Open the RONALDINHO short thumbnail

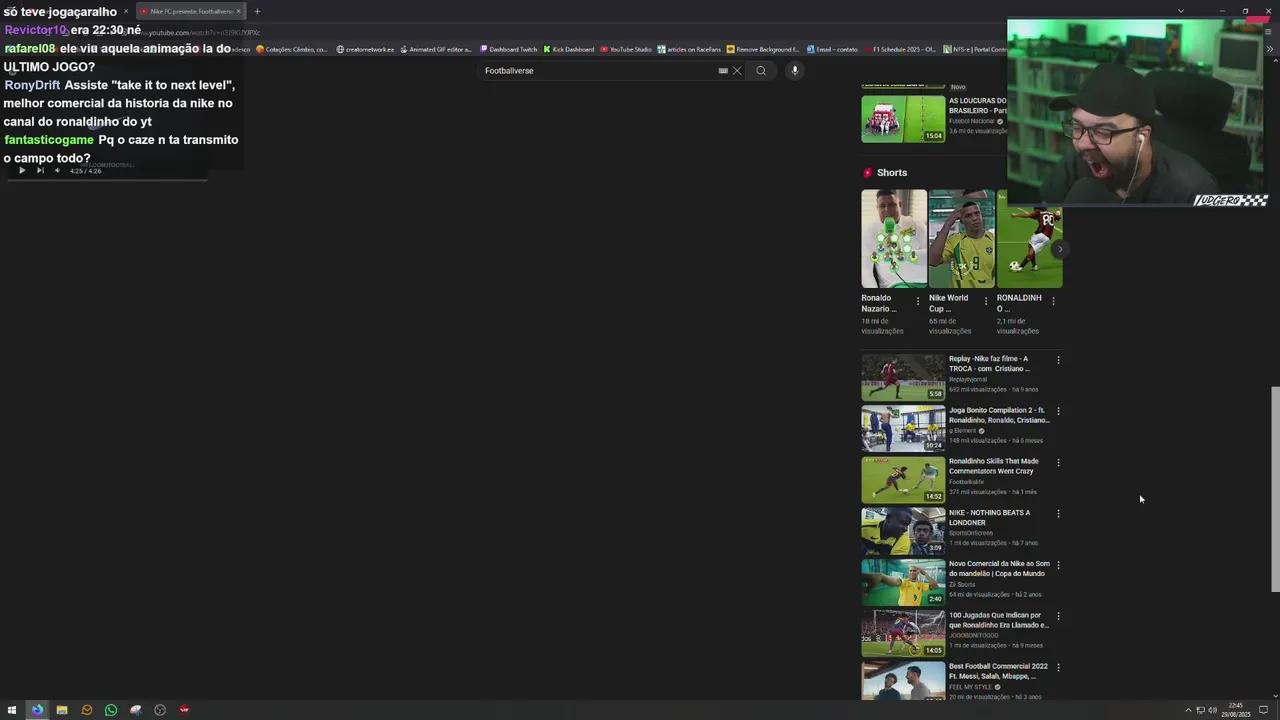[x=1029, y=238]
